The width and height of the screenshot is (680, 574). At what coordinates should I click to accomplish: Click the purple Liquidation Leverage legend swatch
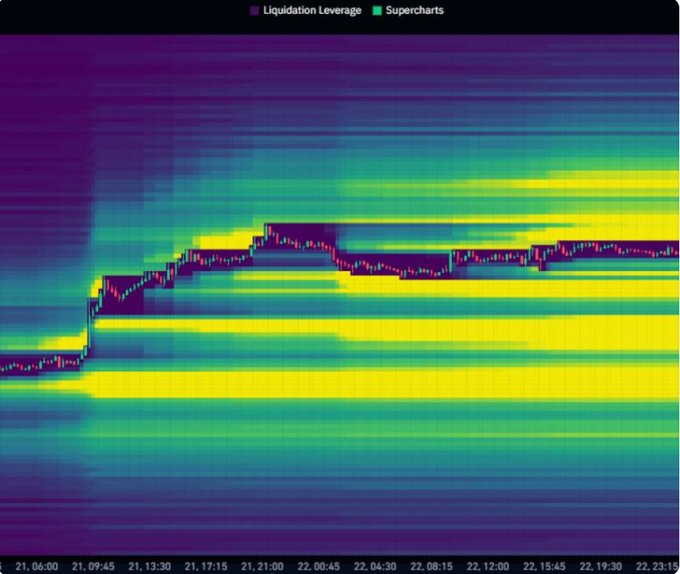255,11
